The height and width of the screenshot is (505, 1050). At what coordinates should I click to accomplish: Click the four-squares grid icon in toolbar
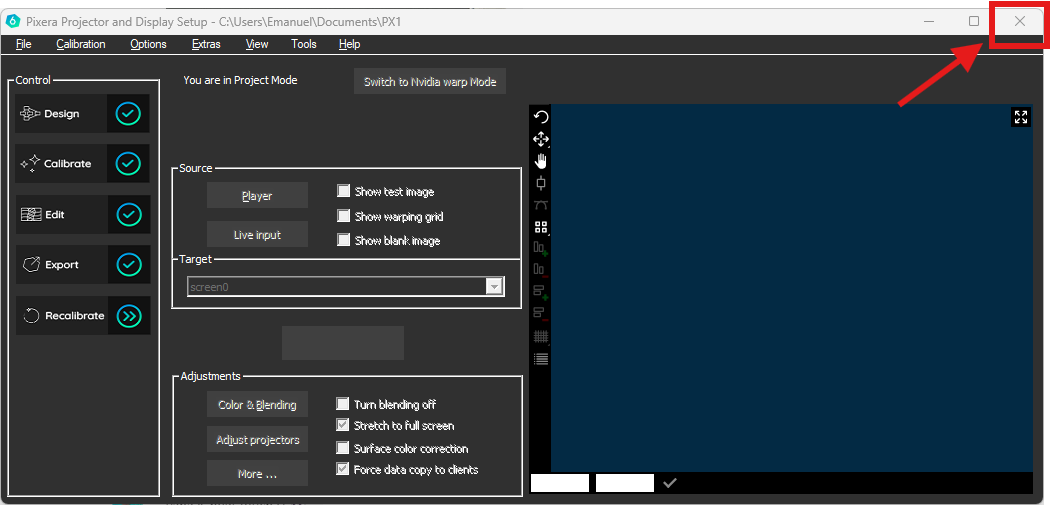[x=541, y=227]
